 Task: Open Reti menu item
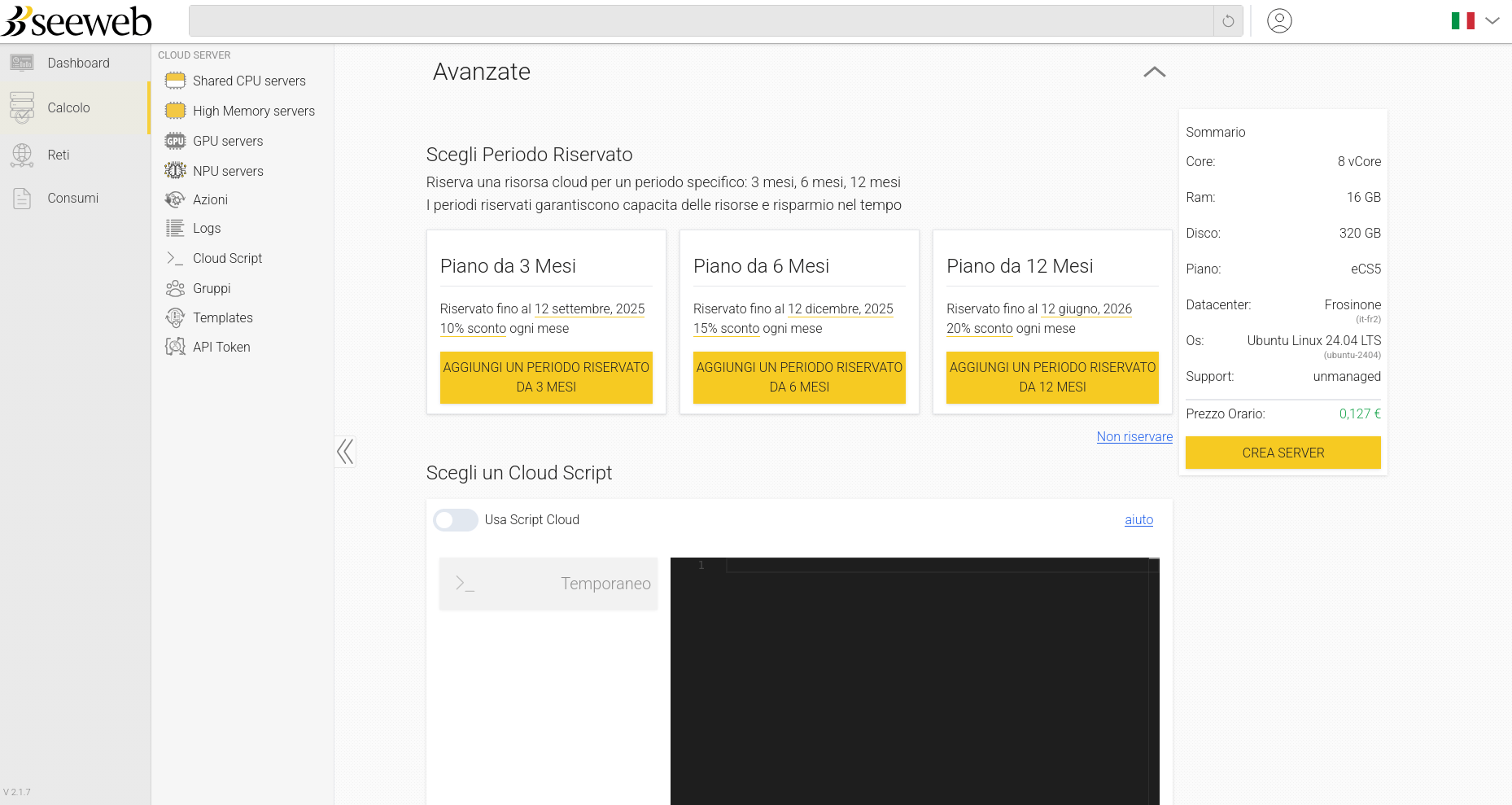(x=75, y=155)
